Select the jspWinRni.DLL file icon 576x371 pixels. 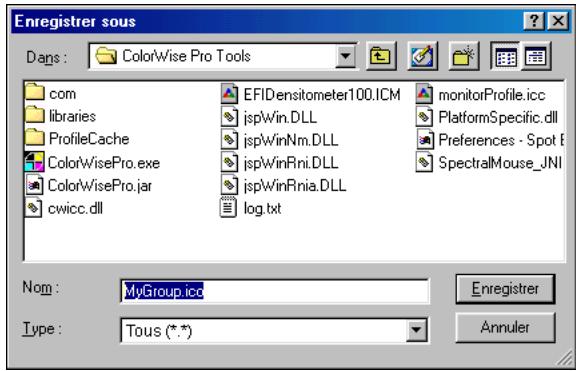click(x=229, y=162)
